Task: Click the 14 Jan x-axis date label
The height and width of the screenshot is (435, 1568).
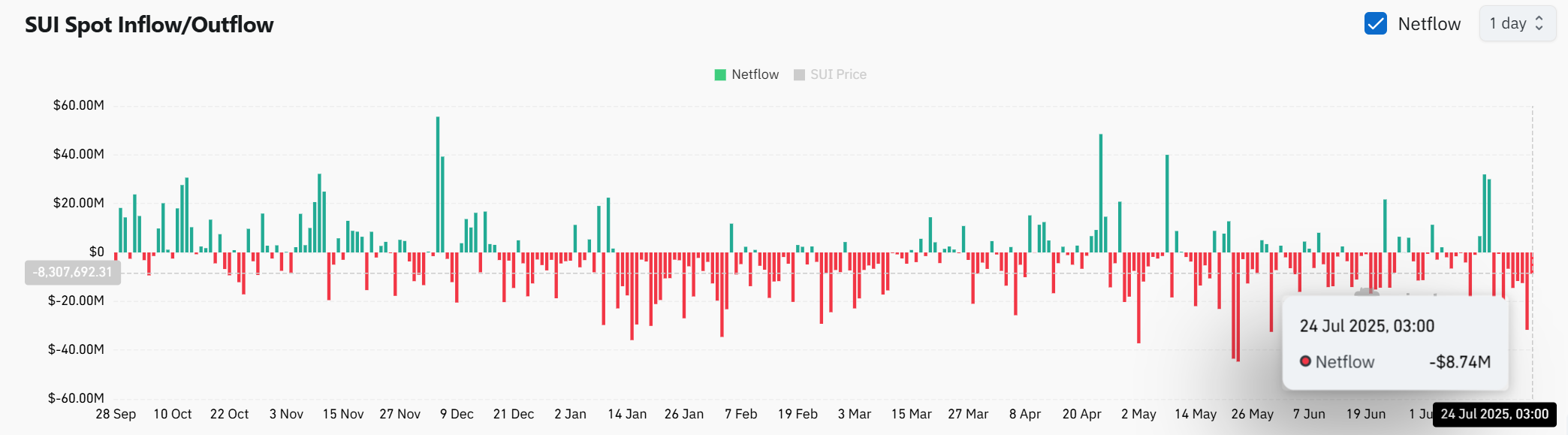Action: click(x=627, y=414)
